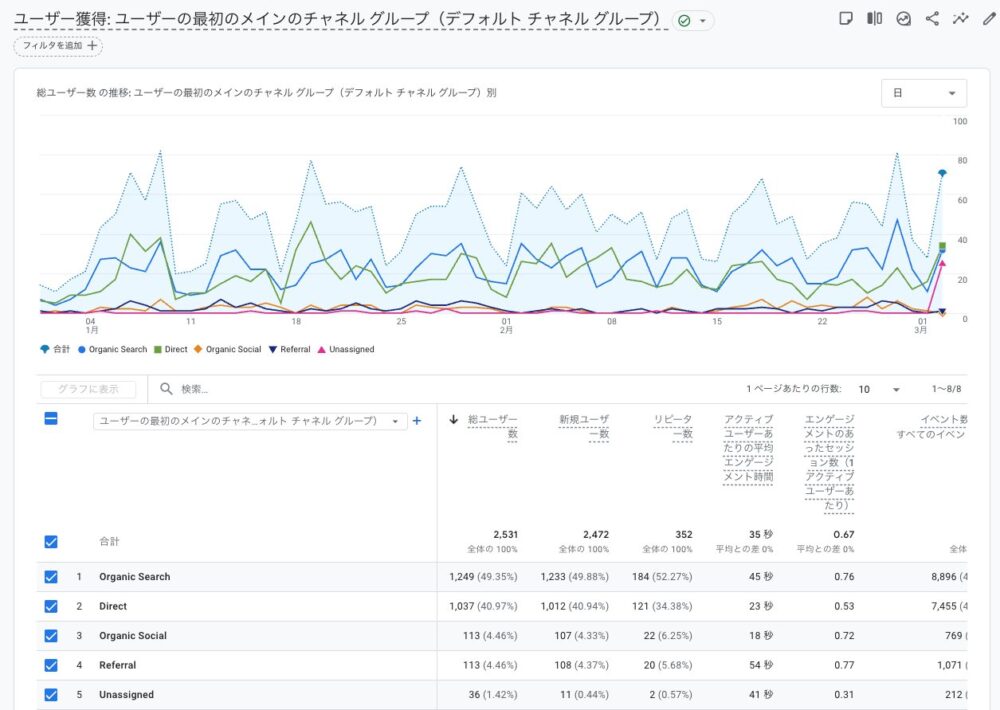Click the 検索 table search field
The image size is (1000, 710).
tap(300, 389)
